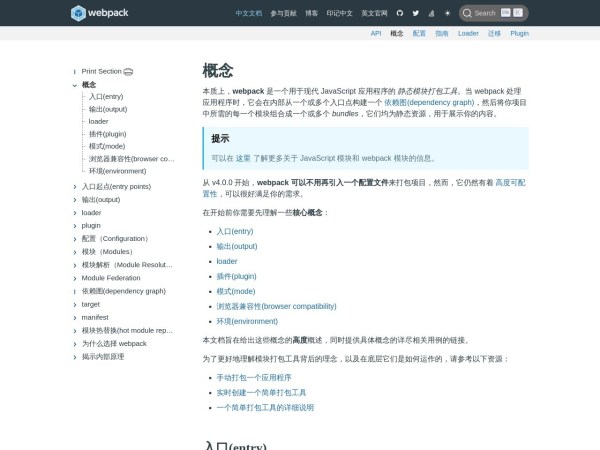Click the Stack Overflow icon
600x450 pixels.
click(x=430, y=13)
